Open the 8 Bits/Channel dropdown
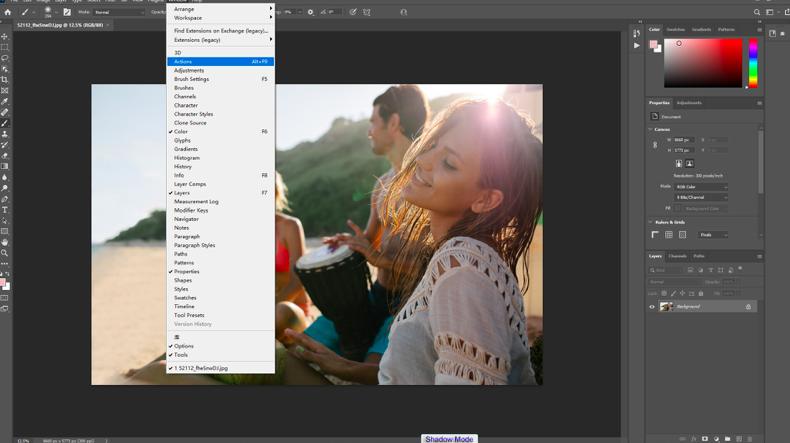 701,198
